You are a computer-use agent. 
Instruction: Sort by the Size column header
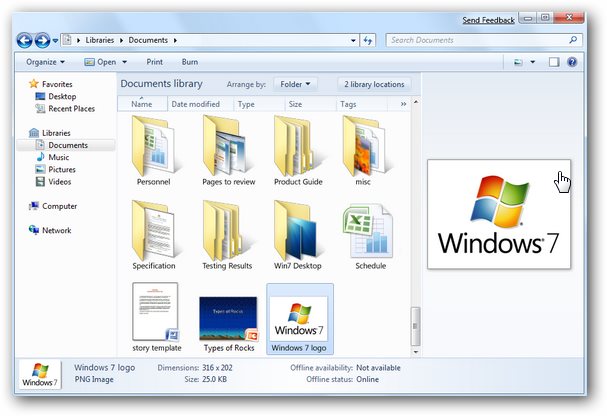coord(310,104)
